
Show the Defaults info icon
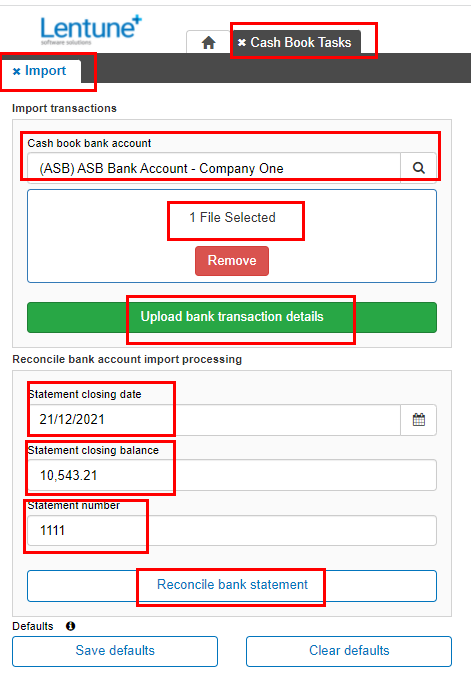click(x=71, y=626)
